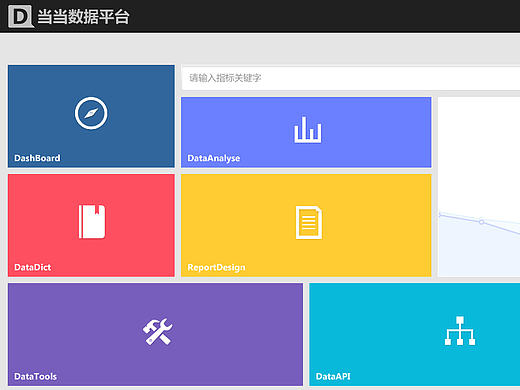Open the line chart preview panel
The height and width of the screenshot is (390, 520).
(479, 187)
